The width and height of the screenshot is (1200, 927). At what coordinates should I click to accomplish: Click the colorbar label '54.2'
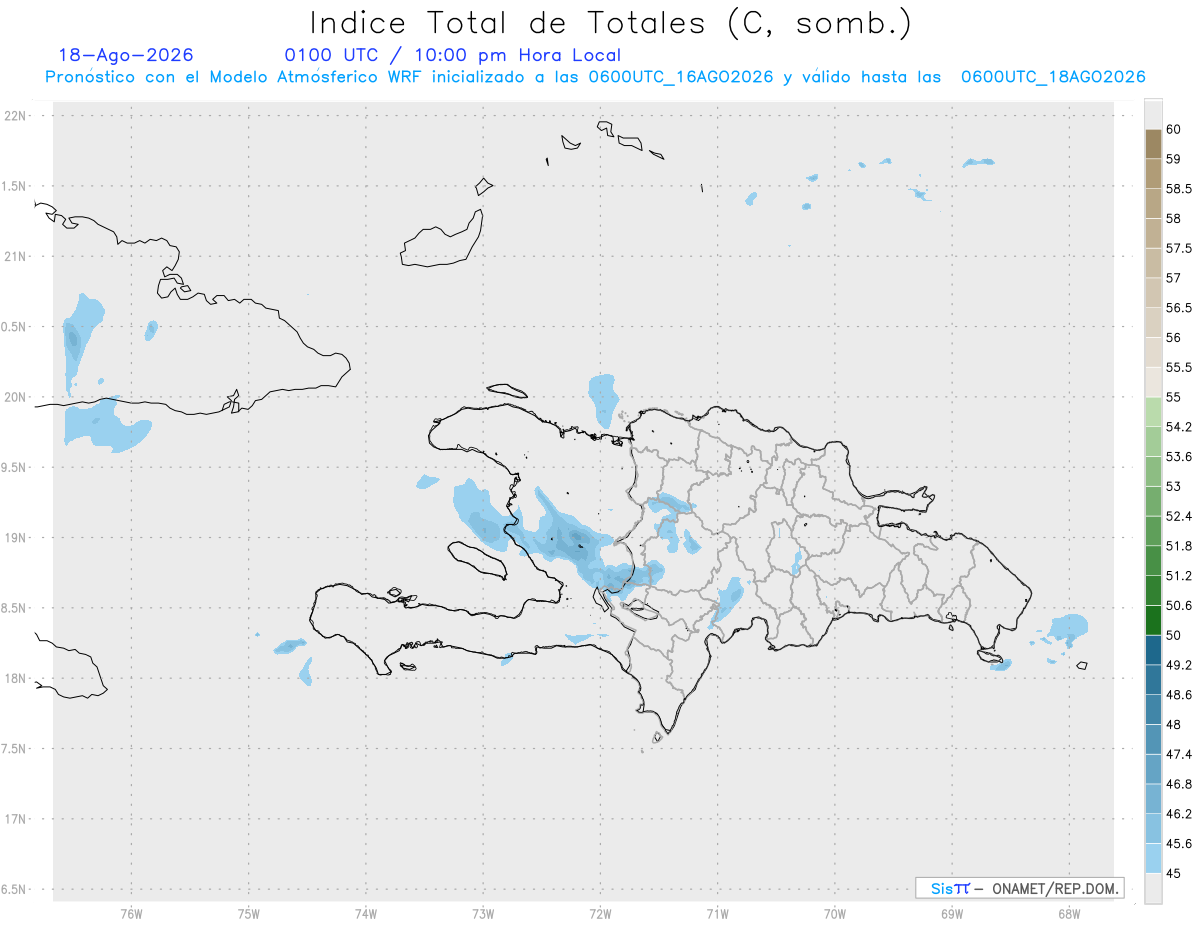pyautogui.click(x=1179, y=427)
